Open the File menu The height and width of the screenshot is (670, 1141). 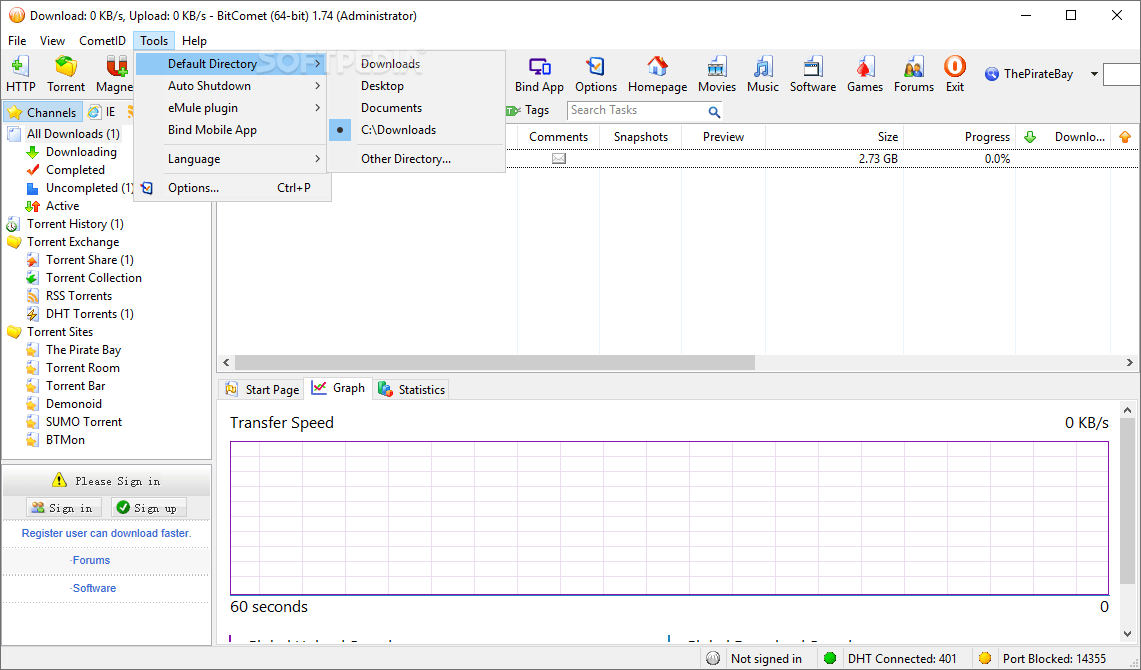point(17,41)
